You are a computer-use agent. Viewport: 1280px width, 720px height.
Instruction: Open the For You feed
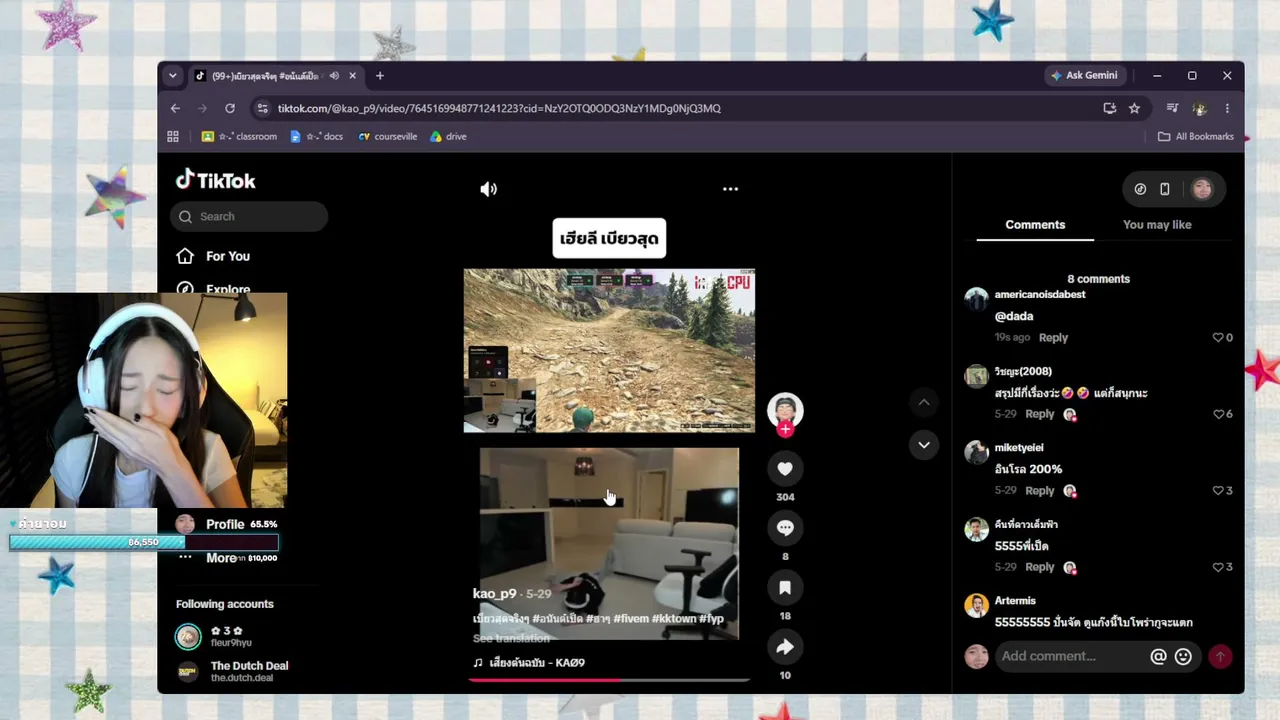(x=228, y=256)
